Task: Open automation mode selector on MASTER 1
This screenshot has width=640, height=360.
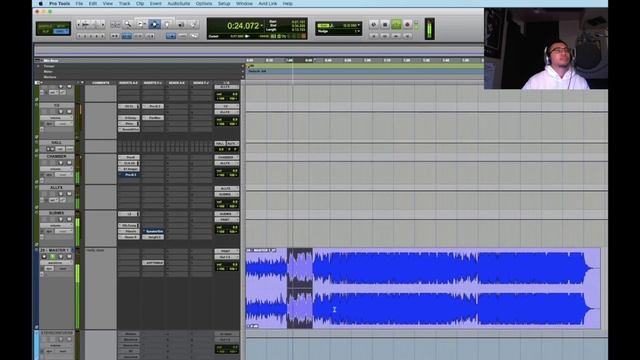Action: click(x=63, y=269)
